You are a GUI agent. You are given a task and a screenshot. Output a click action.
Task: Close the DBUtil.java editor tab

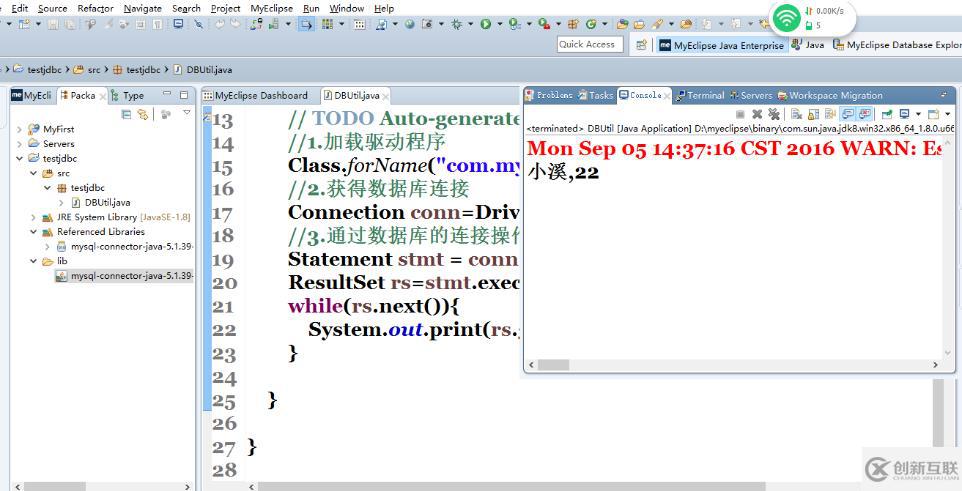(x=385, y=96)
